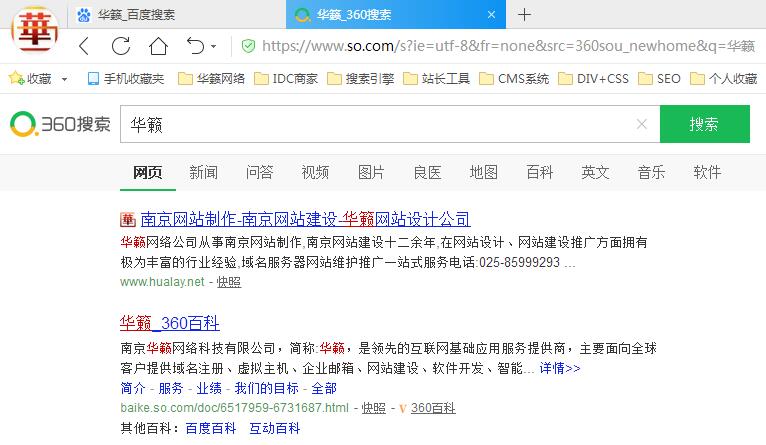
Task: Switch to the 地图 search category
Action: (x=484, y=172)
